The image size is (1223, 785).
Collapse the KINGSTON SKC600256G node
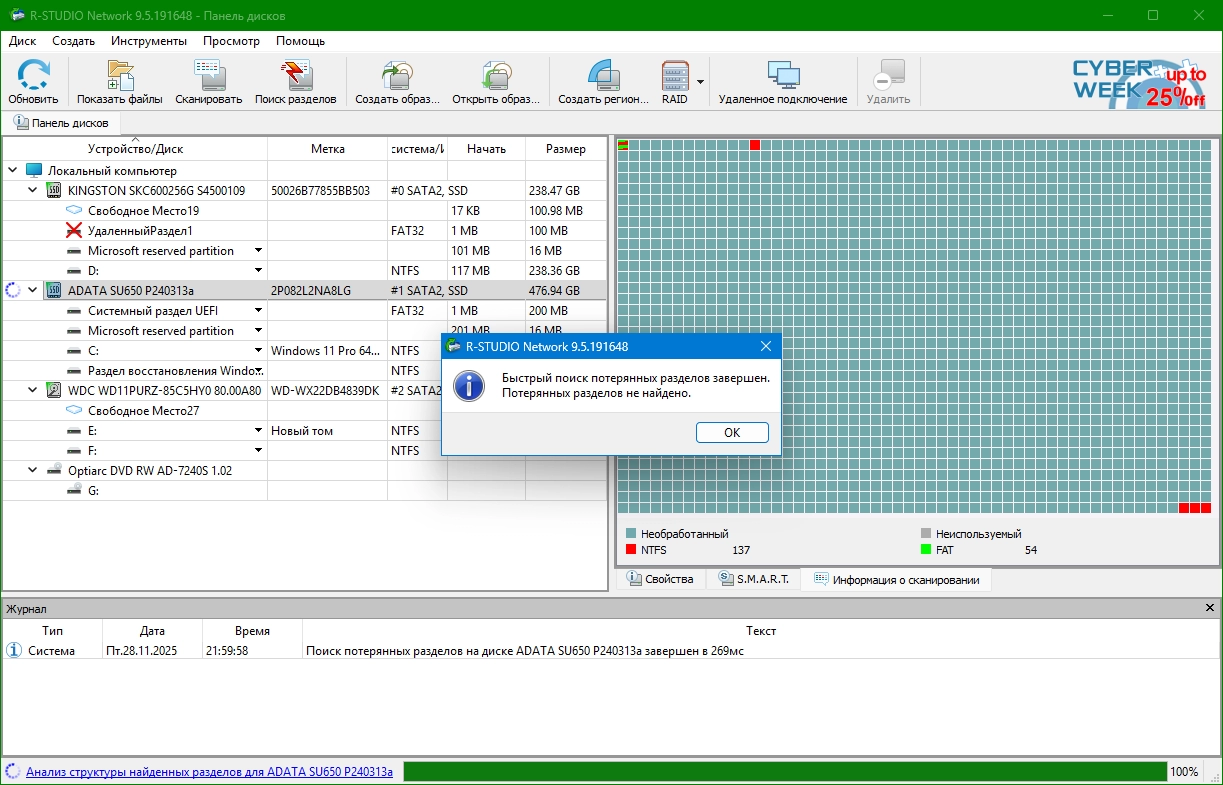[x=32, y=190]
